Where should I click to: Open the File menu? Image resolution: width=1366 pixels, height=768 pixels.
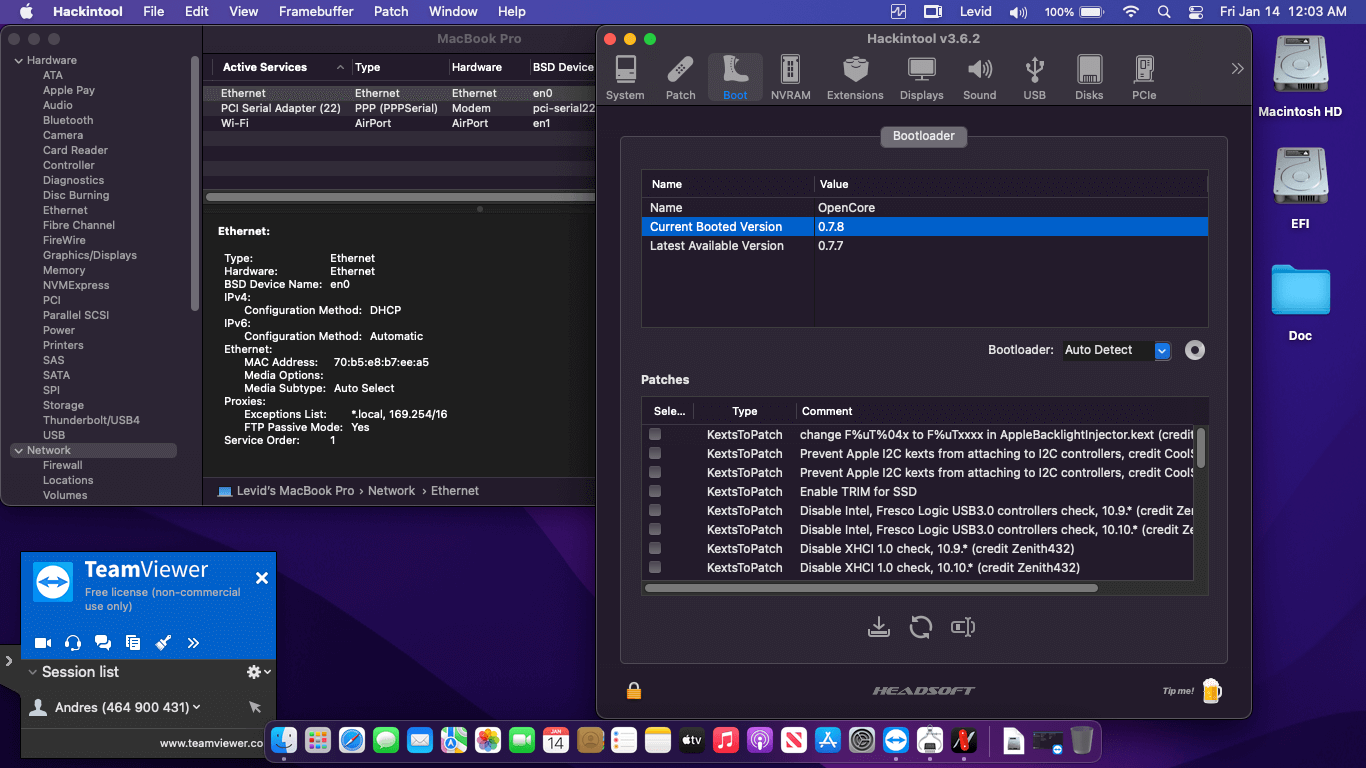pyautogui.click(x=153, y=11)
